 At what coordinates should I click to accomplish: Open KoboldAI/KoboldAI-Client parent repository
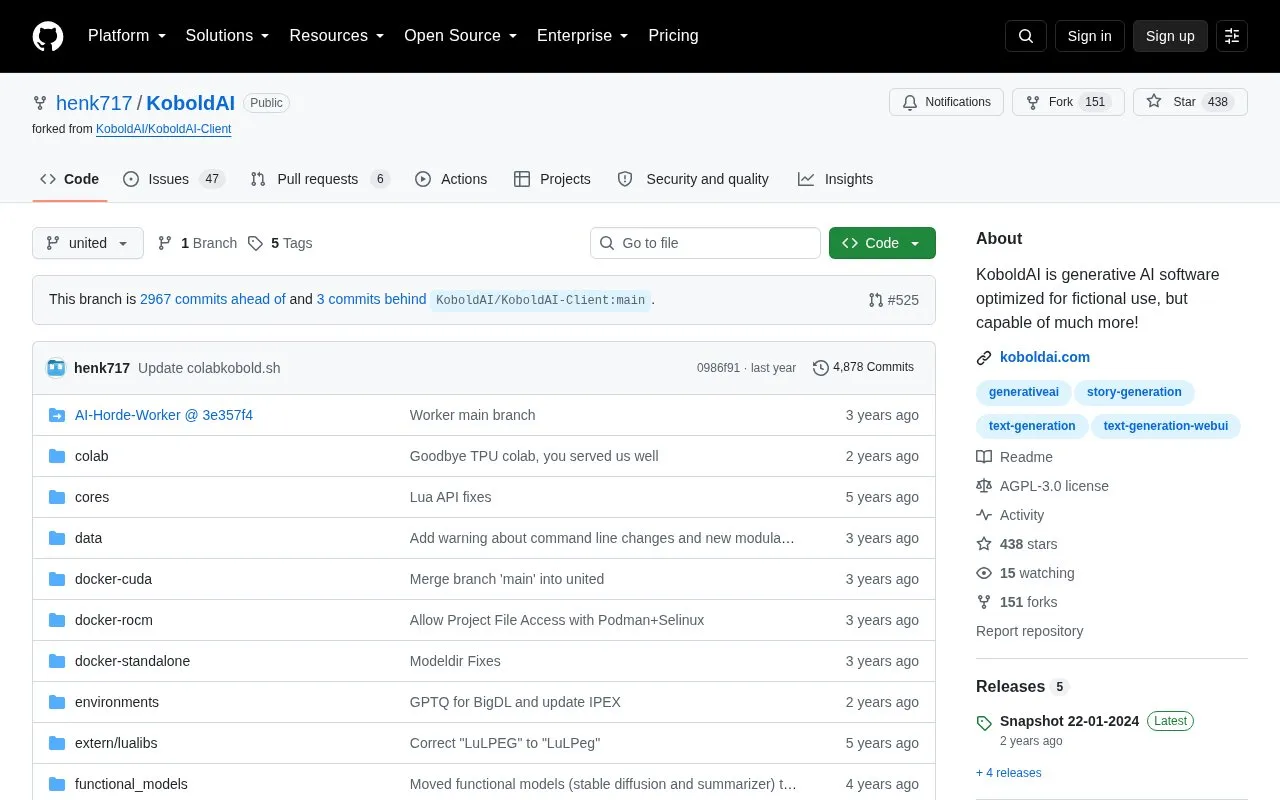coord(164,129)
